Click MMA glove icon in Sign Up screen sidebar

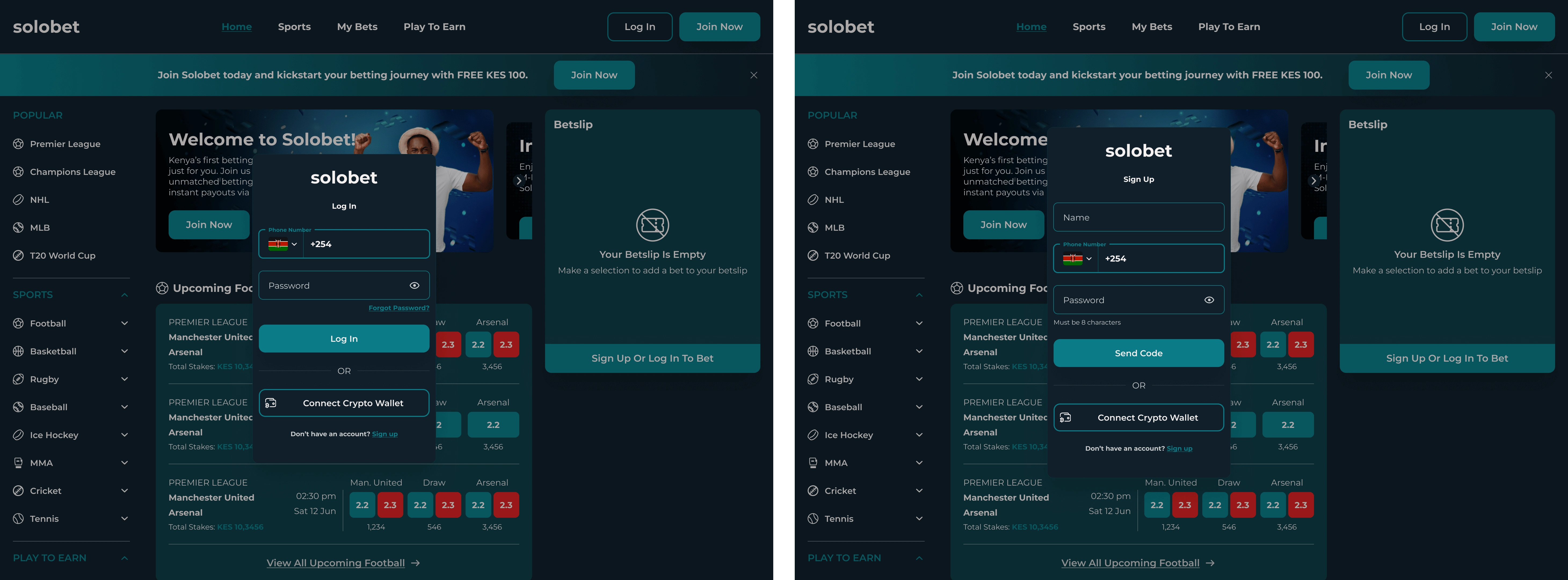[x=813, y=463]
